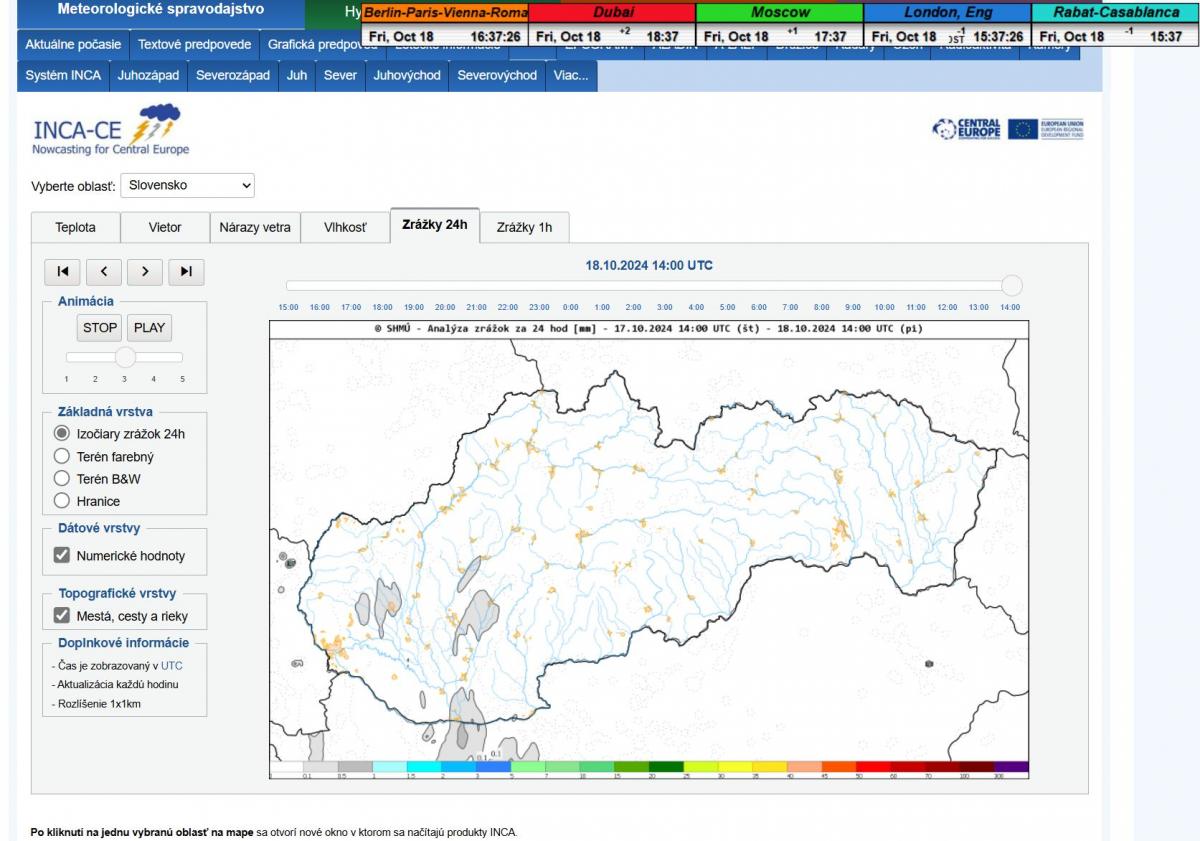Click the Central Europe logo
This screenshot has width=1200, height=841.
click(x=966, y=130)
